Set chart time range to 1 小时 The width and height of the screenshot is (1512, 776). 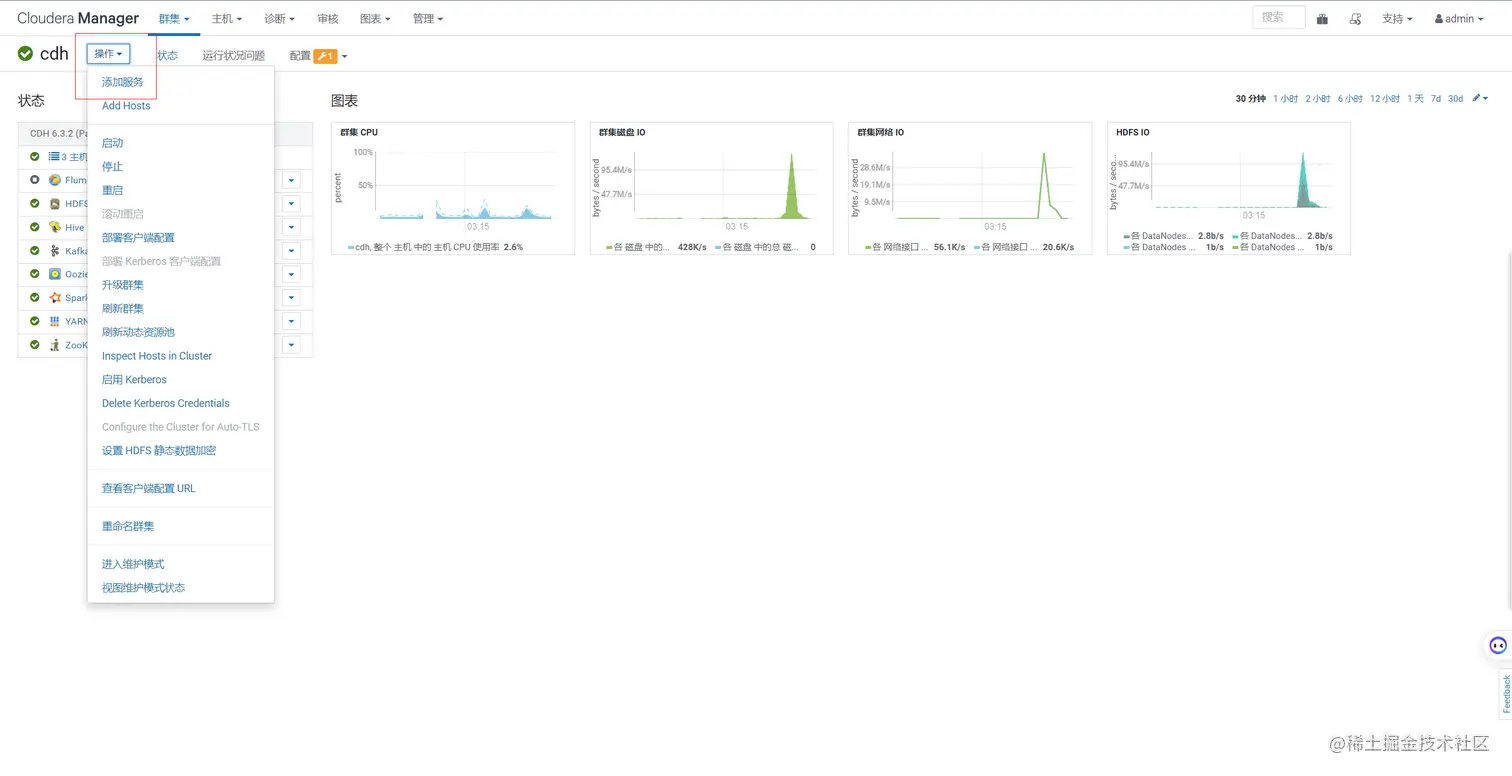1285,98
